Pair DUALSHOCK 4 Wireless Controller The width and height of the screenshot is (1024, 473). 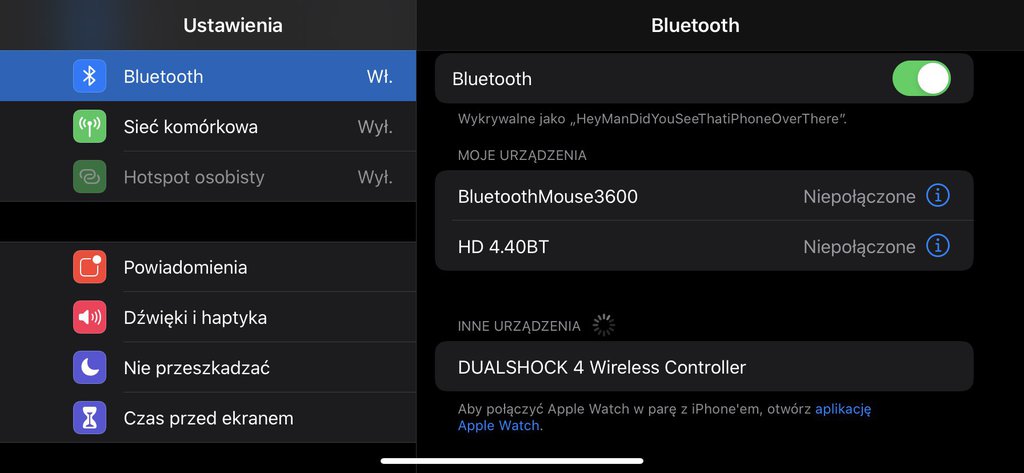[x=704, y=367]
